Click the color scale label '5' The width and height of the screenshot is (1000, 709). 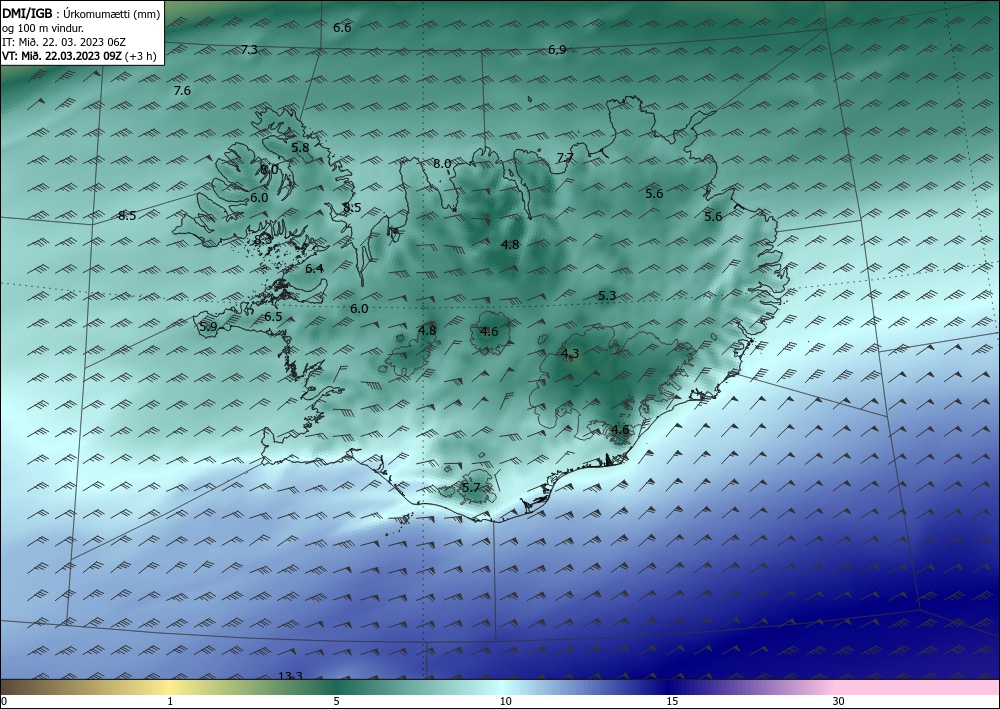[336, 701]
